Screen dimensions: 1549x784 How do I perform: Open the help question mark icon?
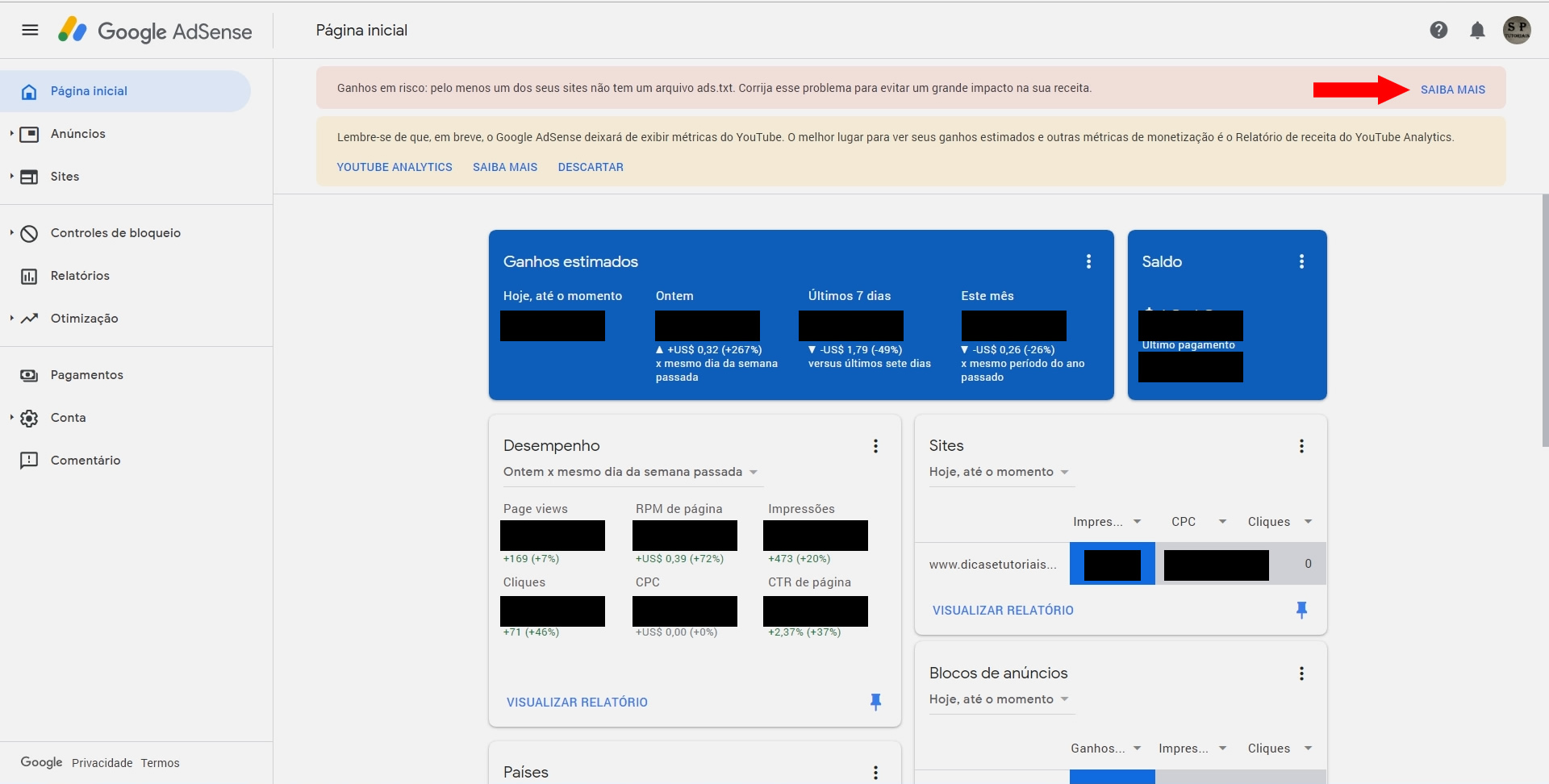(1438, 30)
